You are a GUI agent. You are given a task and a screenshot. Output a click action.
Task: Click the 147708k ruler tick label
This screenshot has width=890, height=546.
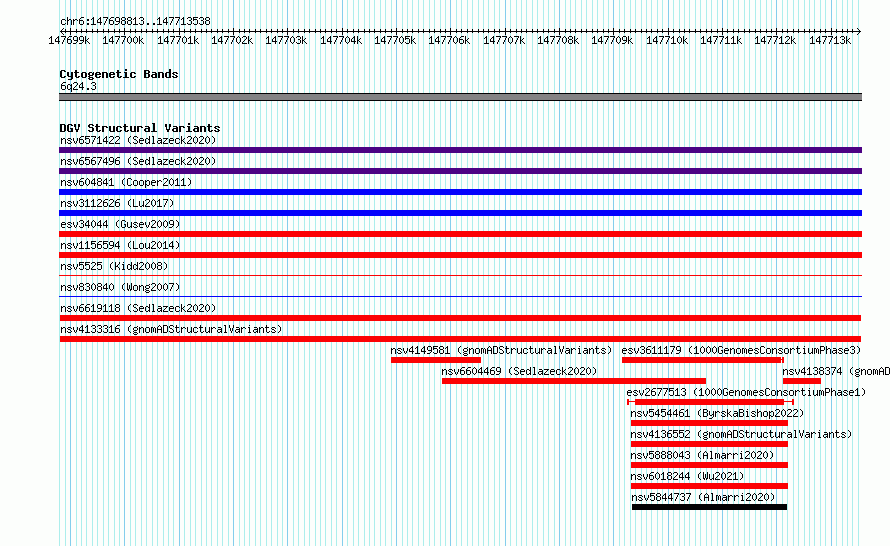558,40
